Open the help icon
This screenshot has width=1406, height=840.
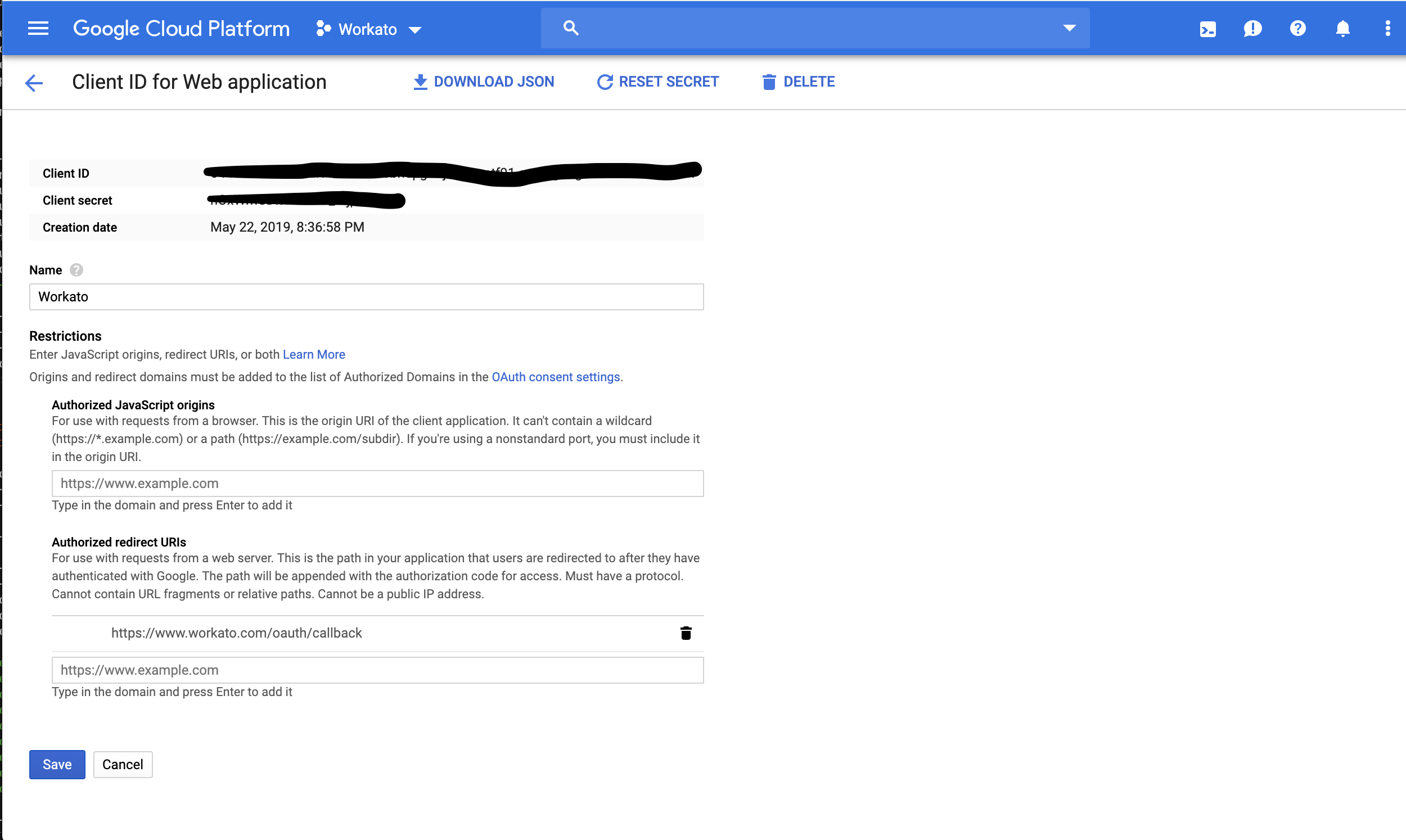(1297, 28)
